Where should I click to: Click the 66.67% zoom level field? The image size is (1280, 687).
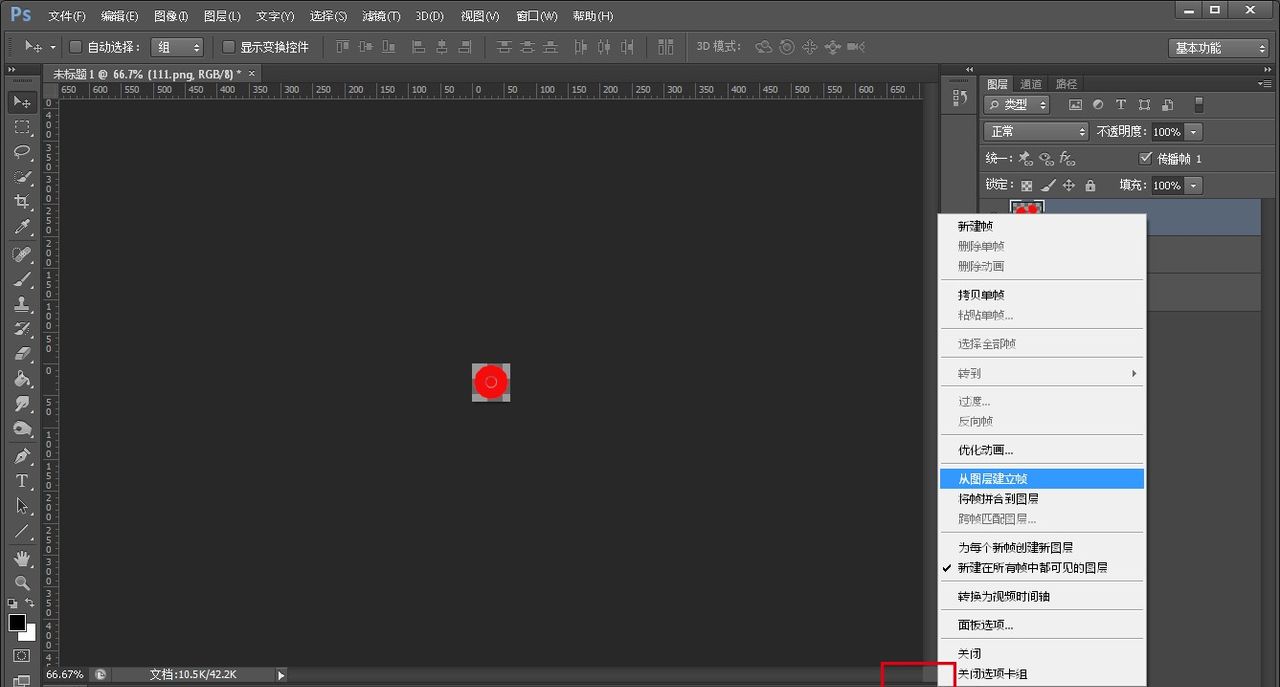66,675
